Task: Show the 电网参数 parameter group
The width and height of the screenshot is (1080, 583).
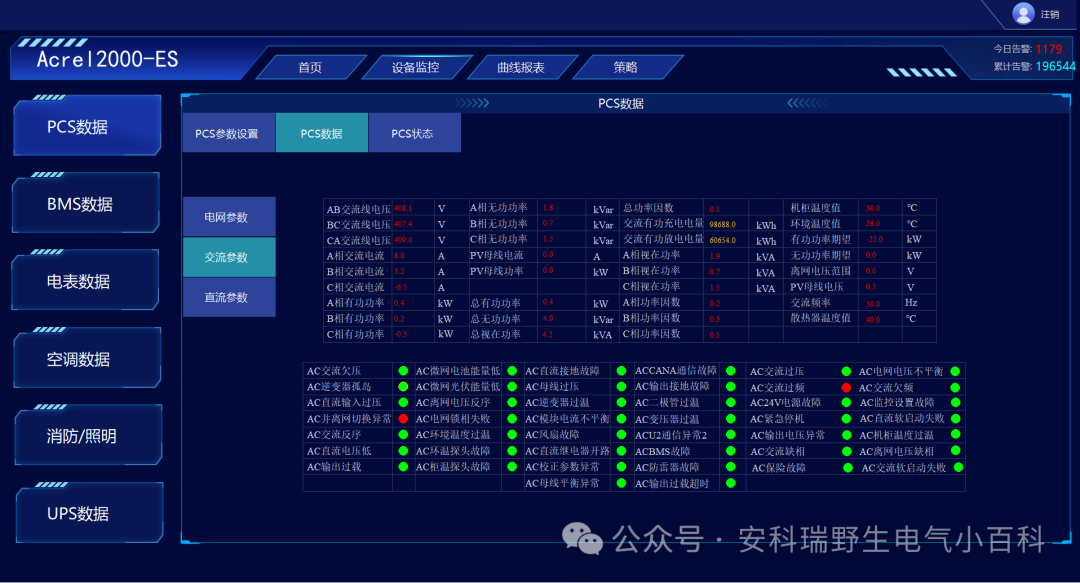Action: point(229,217)
